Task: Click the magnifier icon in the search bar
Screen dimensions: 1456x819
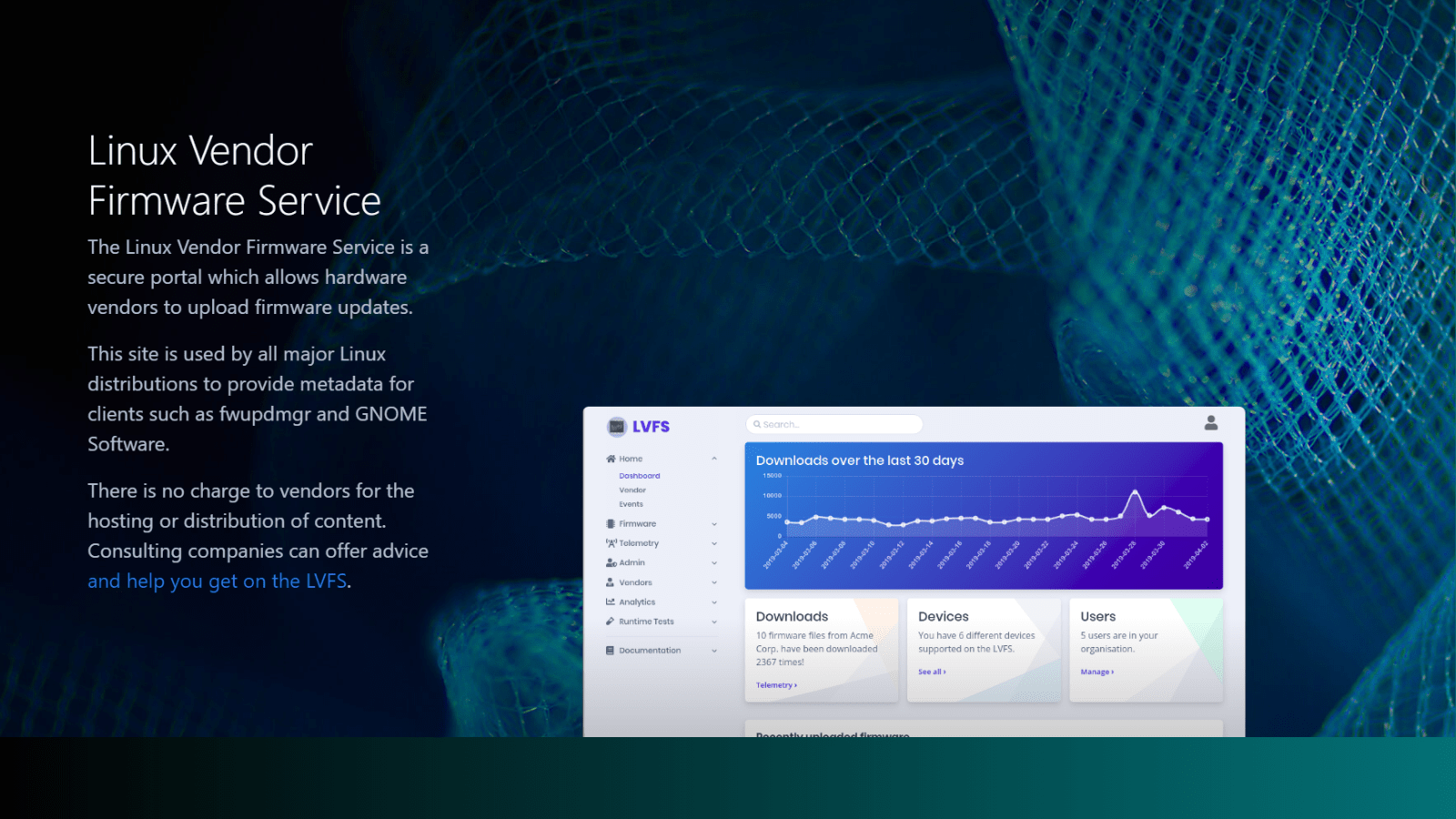Action: pos(758,423)
